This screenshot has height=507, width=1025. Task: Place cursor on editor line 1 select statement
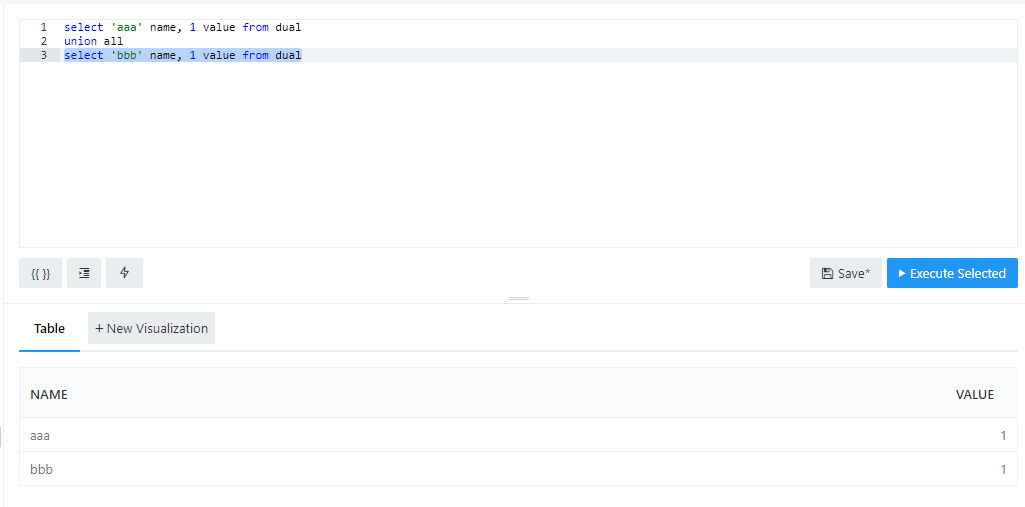[x=182, y=27]
